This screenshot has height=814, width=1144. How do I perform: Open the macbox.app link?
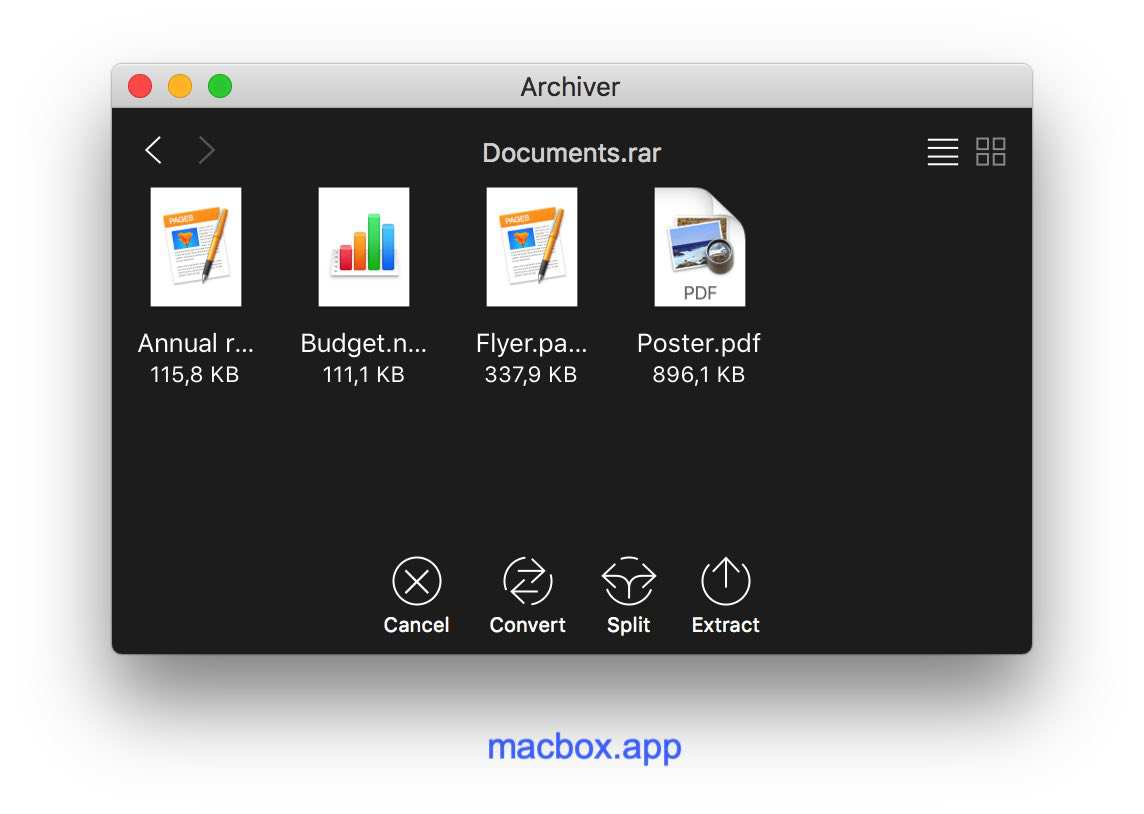584,748
